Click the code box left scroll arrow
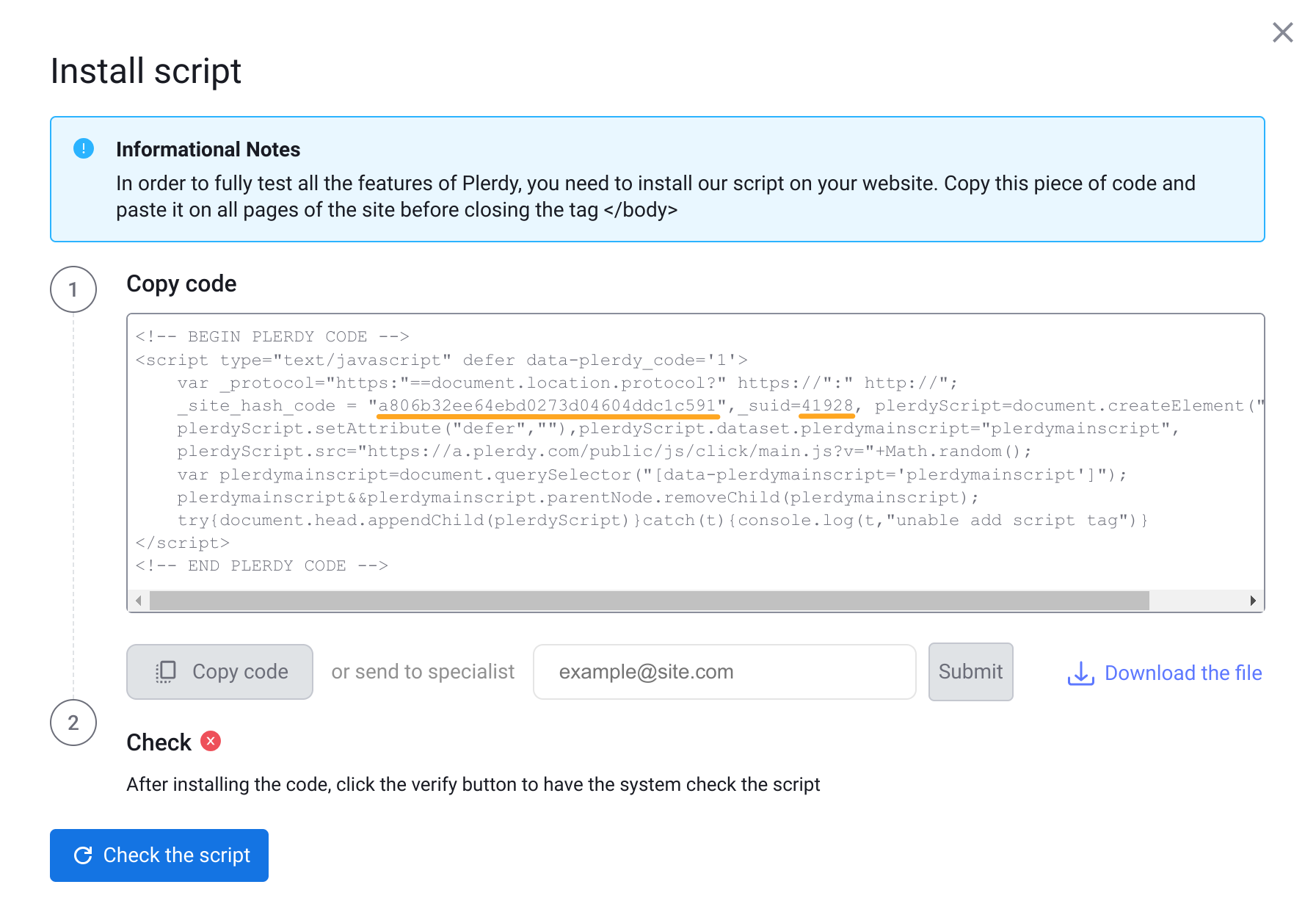The width and height of the screenshot is (1316, 912). (x=138, y=601)
